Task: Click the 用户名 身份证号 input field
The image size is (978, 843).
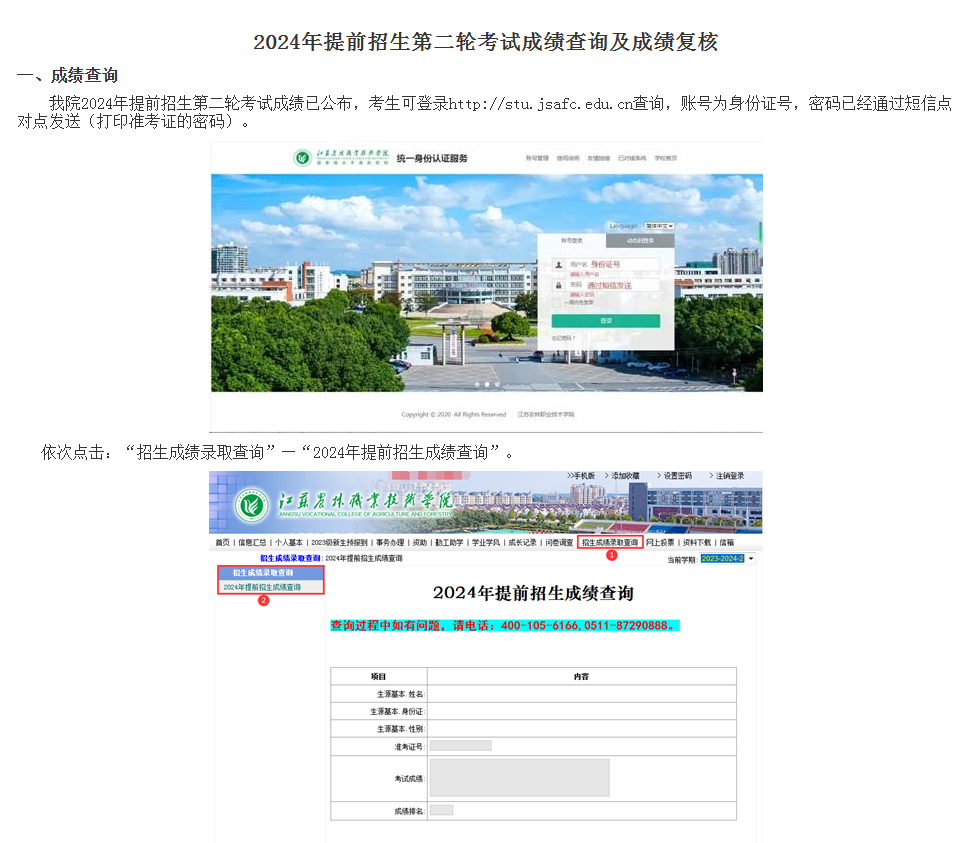Action: (613, 264)
